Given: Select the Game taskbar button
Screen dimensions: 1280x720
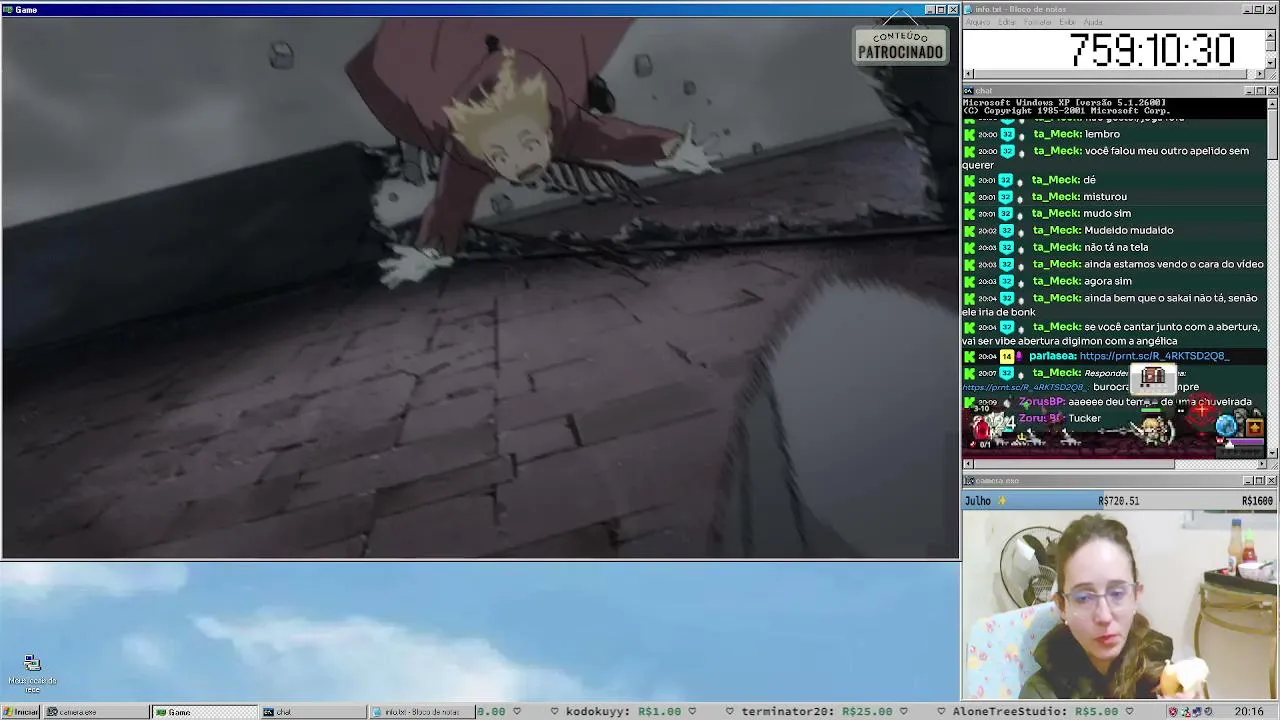Looking at the screenshot, I should pos(204,712).
